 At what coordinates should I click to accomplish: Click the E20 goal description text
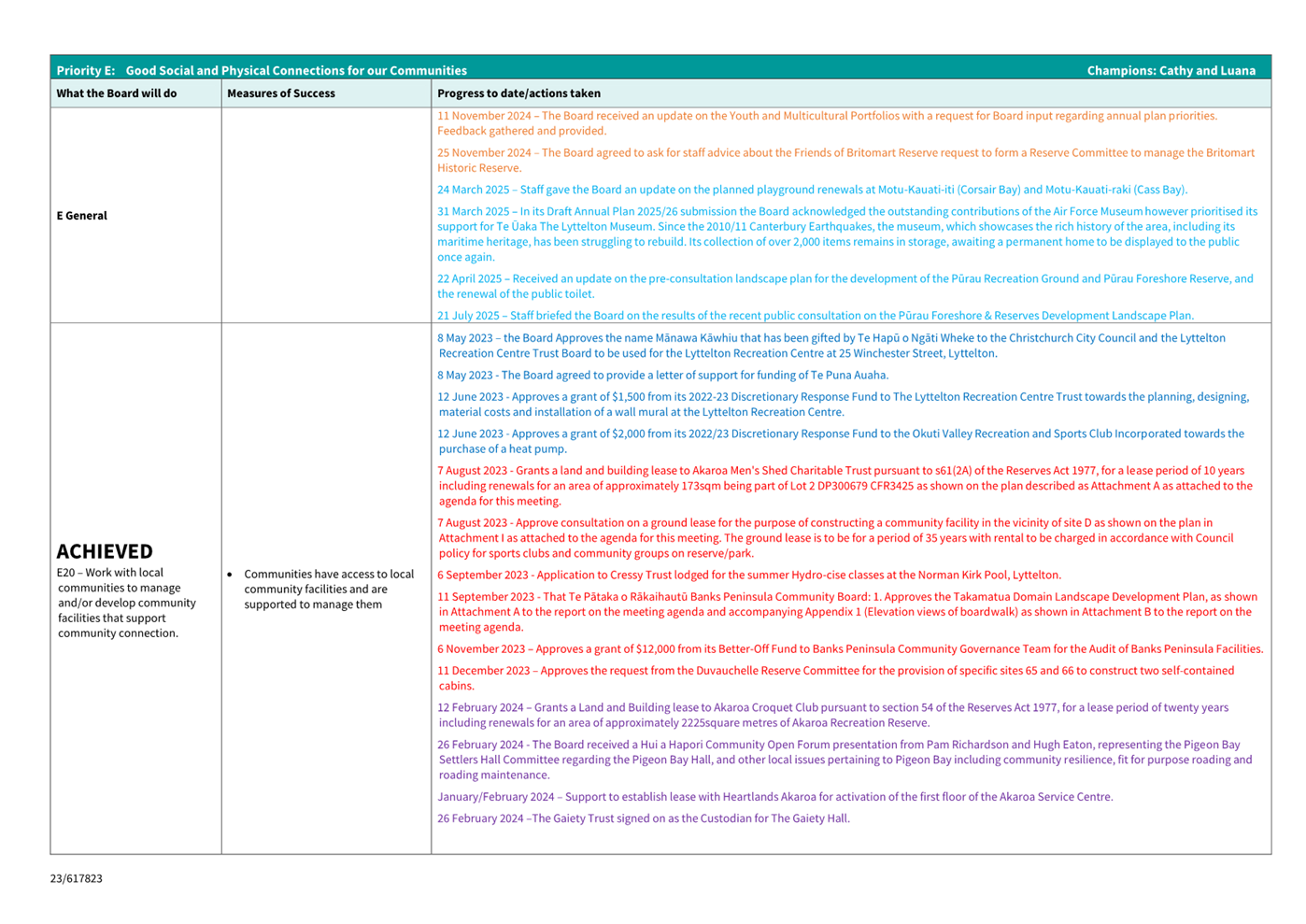pyautogui.click(x=126, y=603)
